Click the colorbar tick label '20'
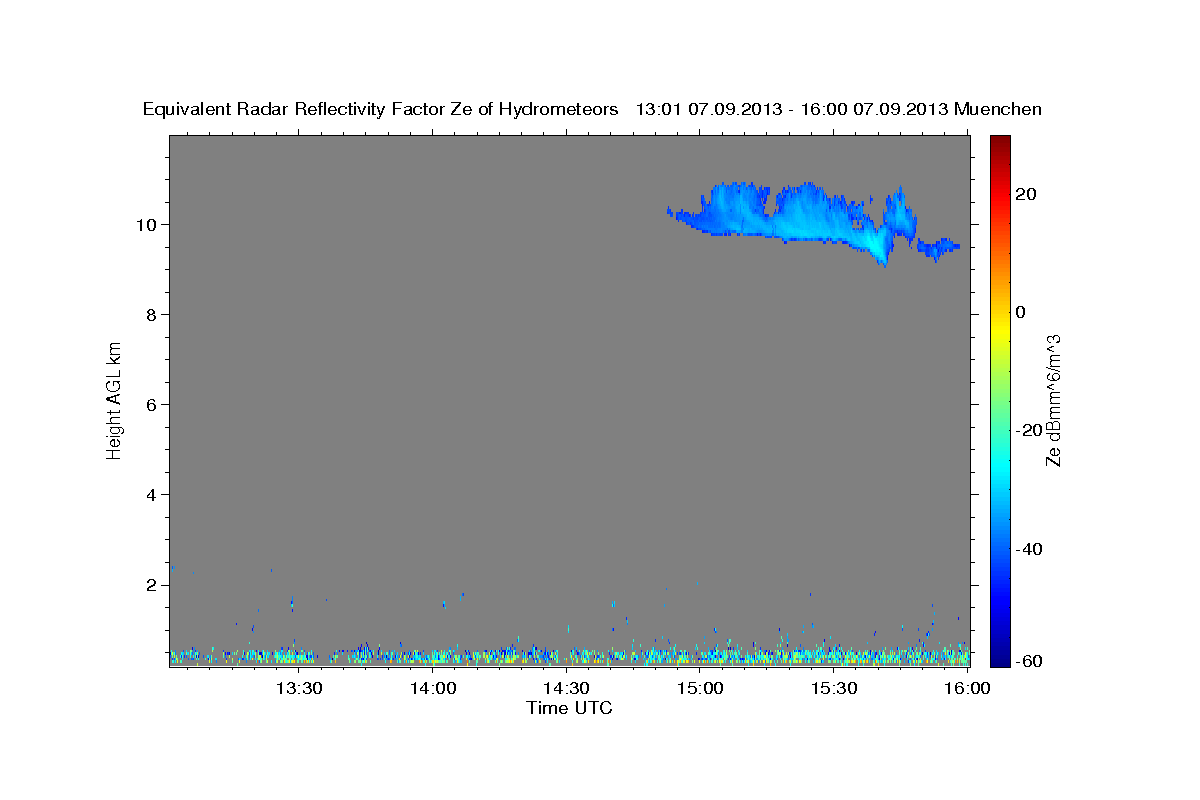This screenshot has width=1200, height=800. click(x=1025, y=194)
